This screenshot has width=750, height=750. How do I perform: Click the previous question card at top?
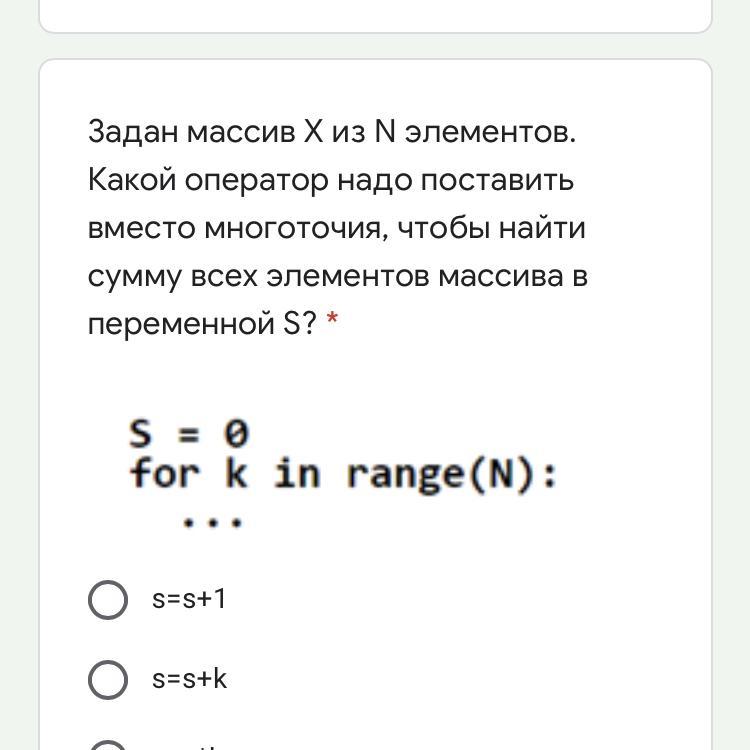(x=375, y=15)
